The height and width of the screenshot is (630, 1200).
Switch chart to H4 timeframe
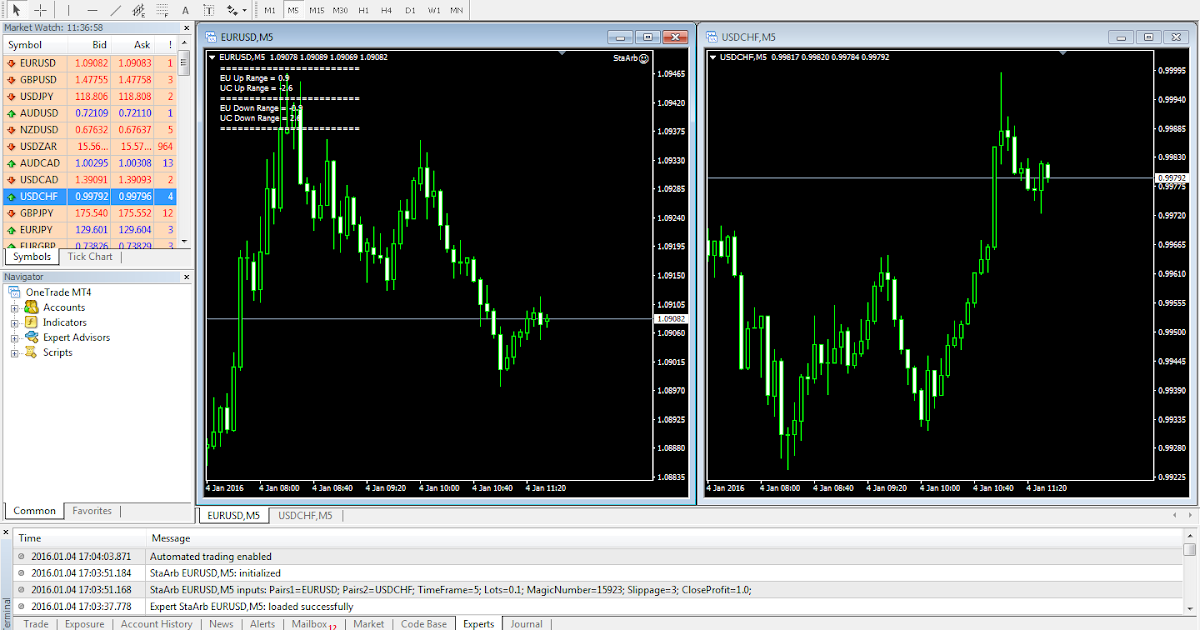point(386,10)
